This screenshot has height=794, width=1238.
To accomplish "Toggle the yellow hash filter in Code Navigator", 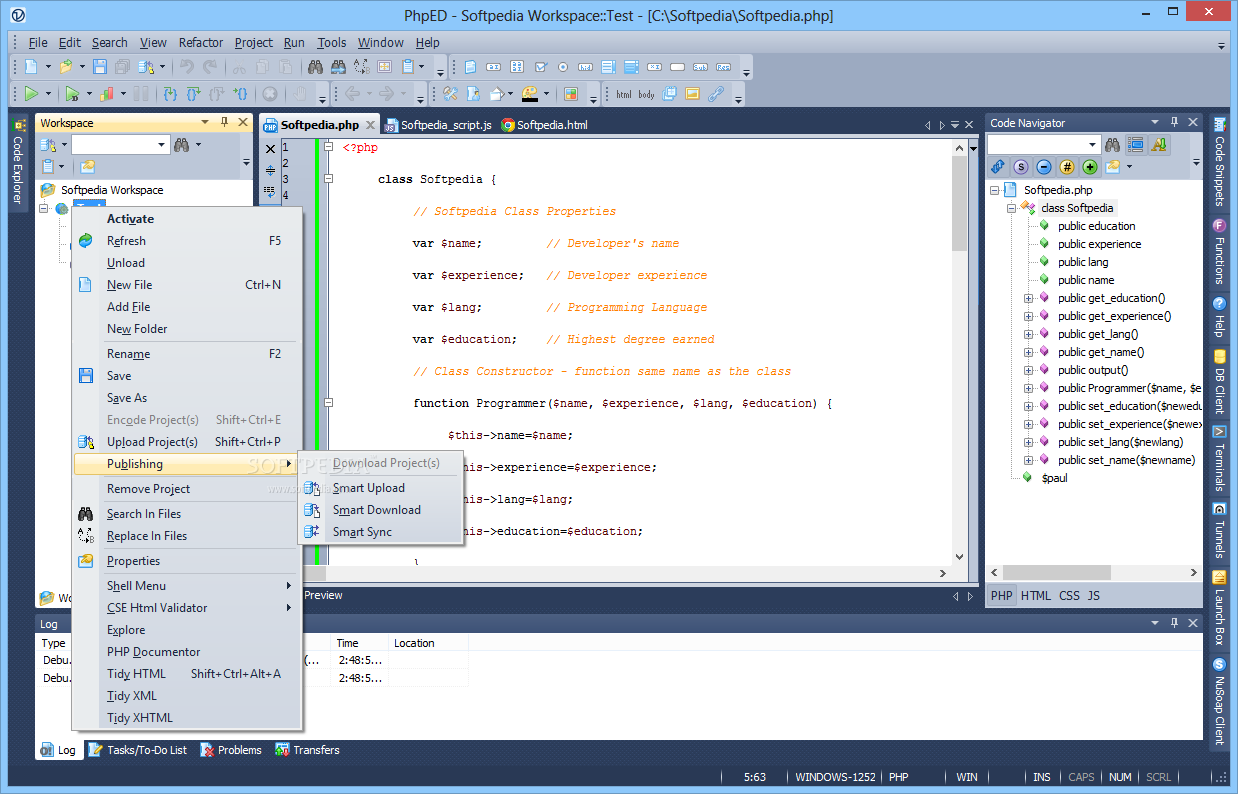I will [x=1067, y=167].
